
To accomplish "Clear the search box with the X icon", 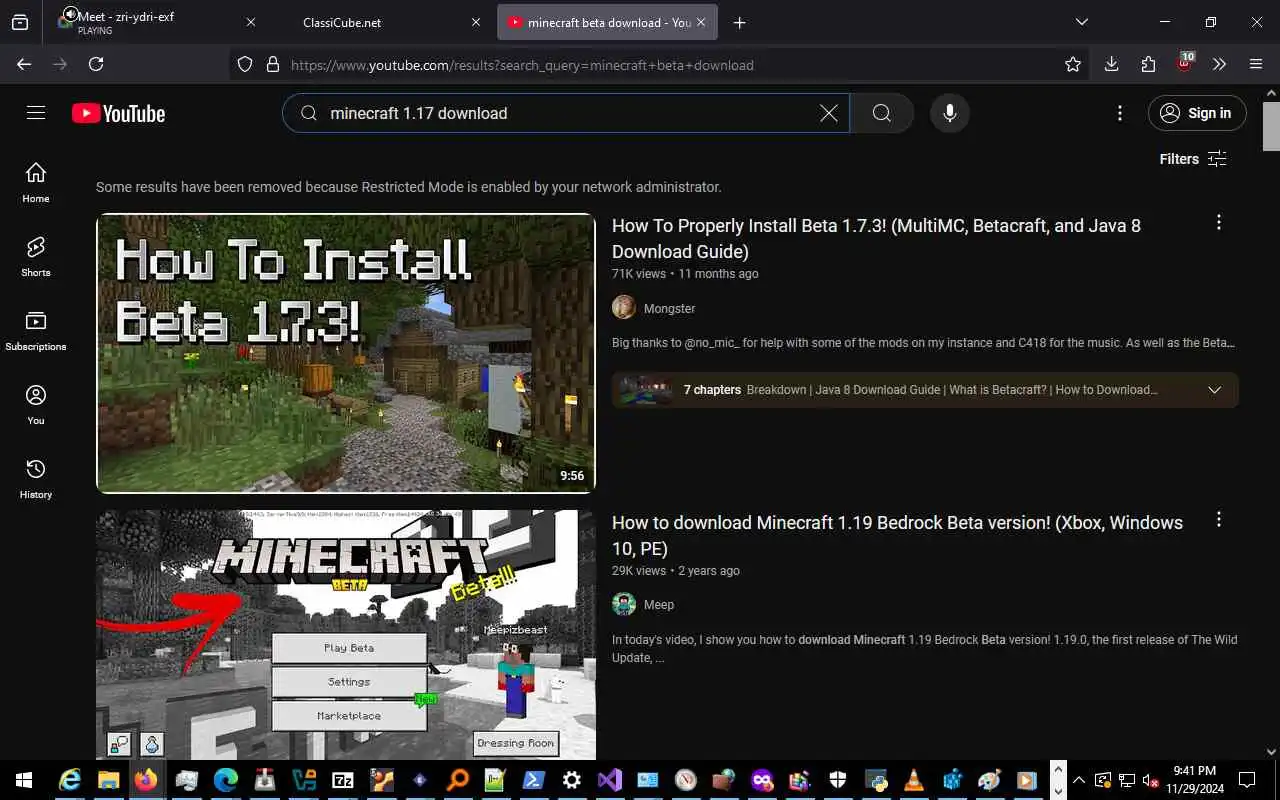I will point(829,113).
